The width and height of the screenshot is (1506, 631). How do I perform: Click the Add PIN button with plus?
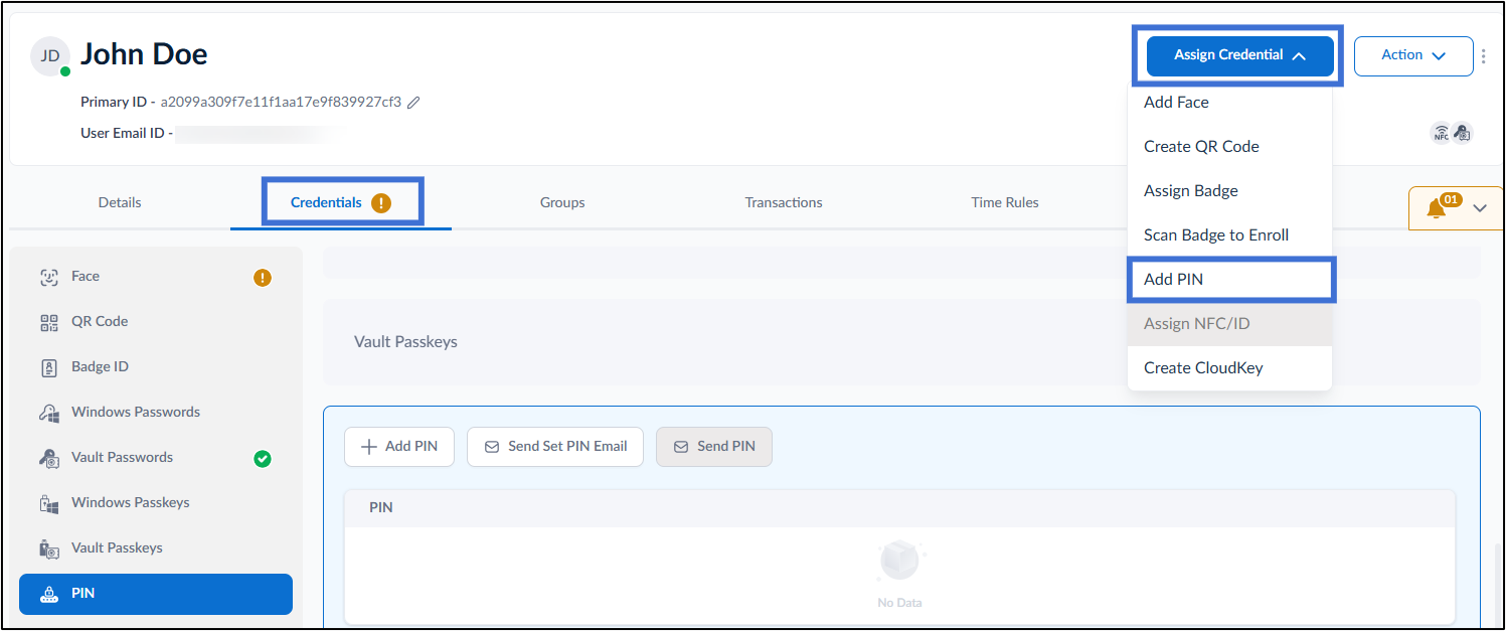399,447
